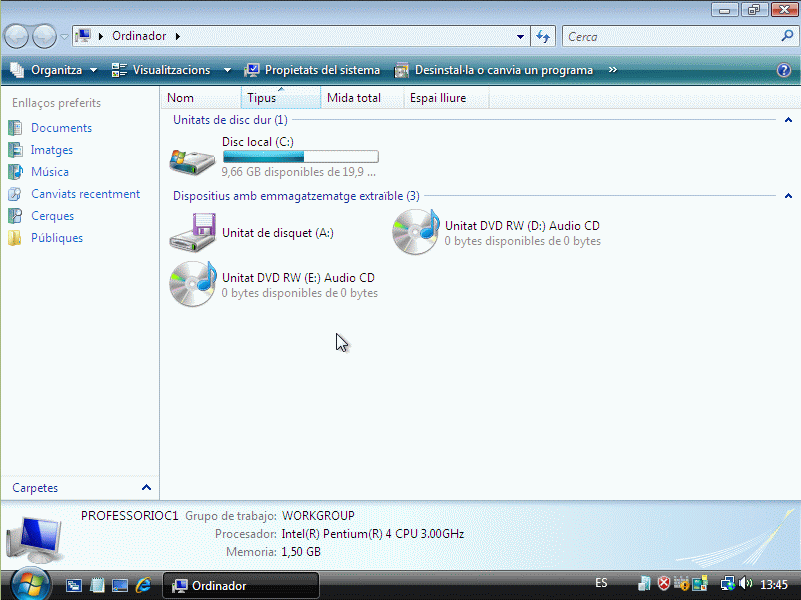Screen dimensions: 801x600
Task: Open the address bar history dropdown
Action: (x=521, y=37)
